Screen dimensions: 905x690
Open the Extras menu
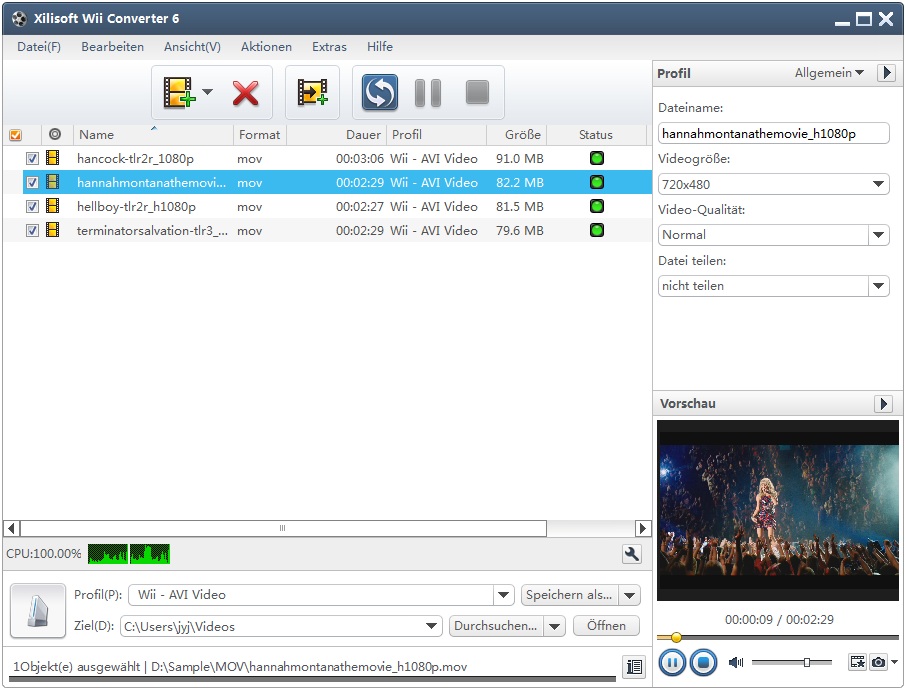coord(330,47)
